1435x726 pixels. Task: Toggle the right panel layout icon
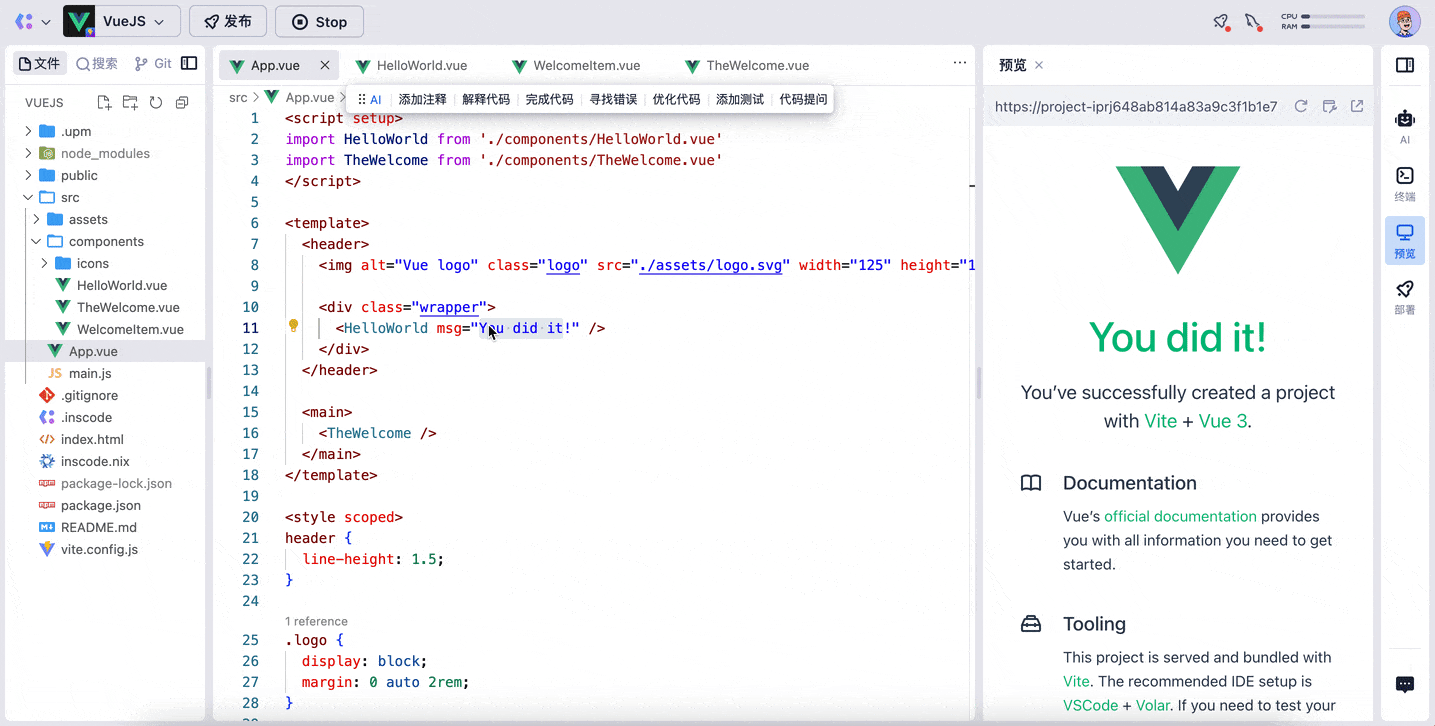[x=1405, y=65]
